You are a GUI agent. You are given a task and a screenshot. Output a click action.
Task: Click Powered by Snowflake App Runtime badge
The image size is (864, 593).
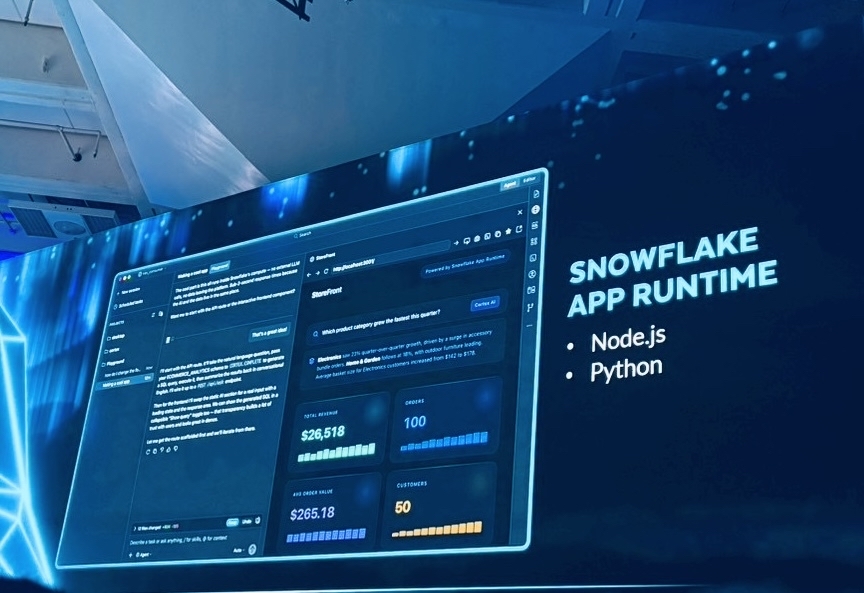point(465,264)
